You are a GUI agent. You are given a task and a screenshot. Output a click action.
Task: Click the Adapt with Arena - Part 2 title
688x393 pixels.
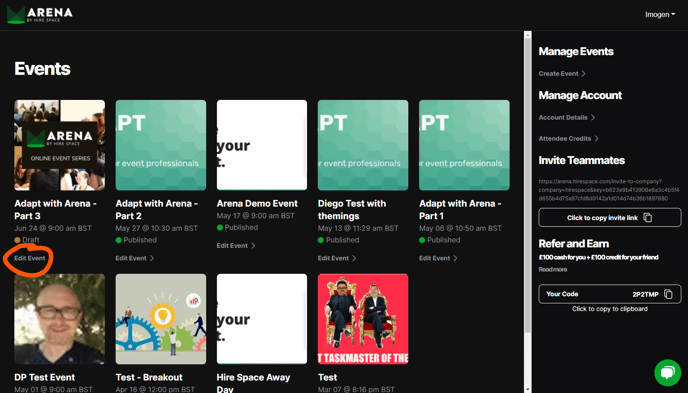coord(157,210)
